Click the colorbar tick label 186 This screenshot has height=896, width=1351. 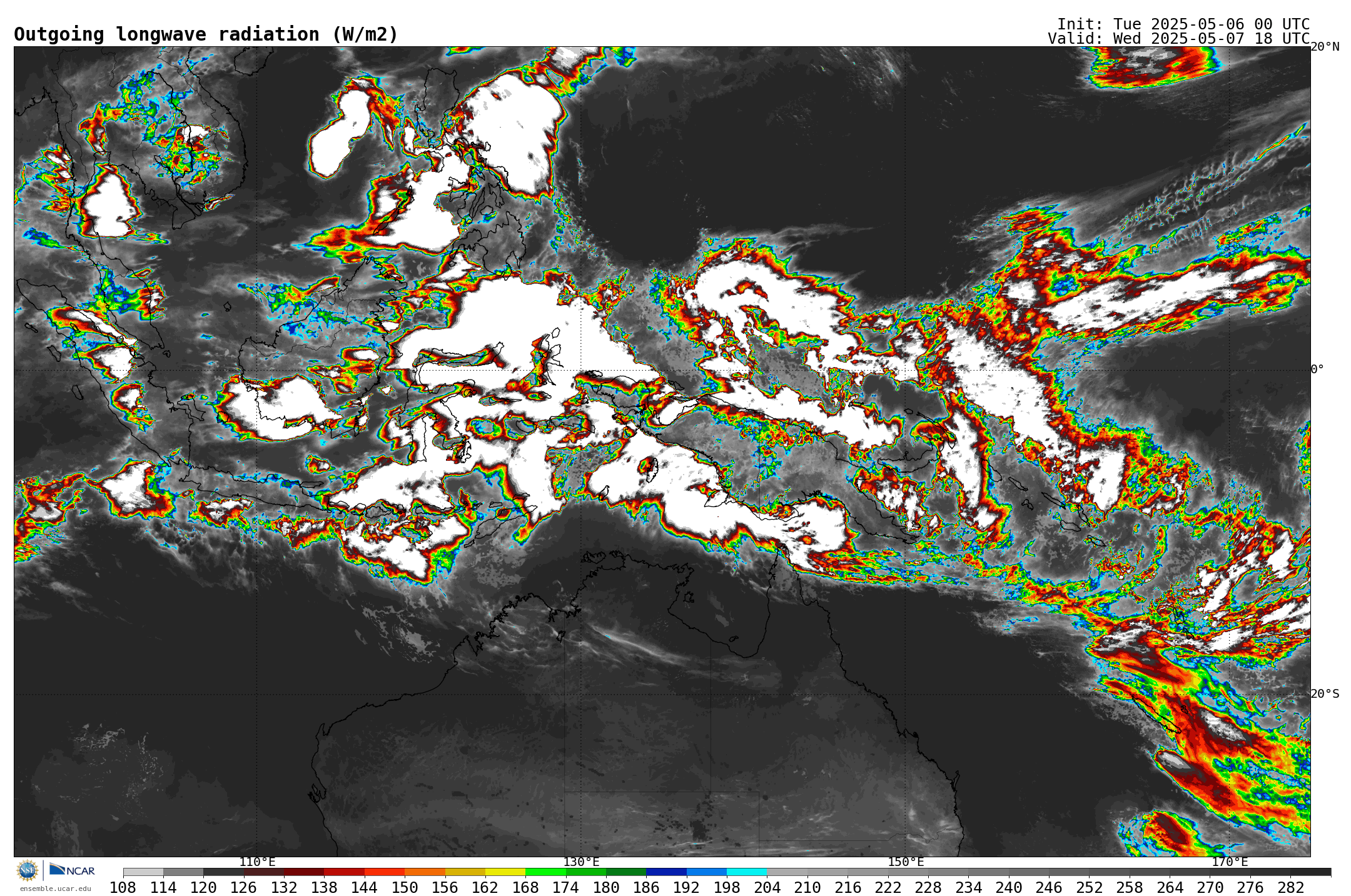point(646,888)
